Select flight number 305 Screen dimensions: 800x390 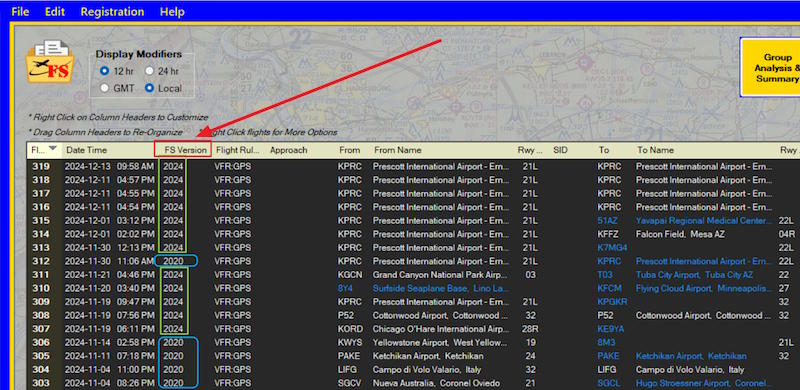pyautogui.click(x=41, y=356)
